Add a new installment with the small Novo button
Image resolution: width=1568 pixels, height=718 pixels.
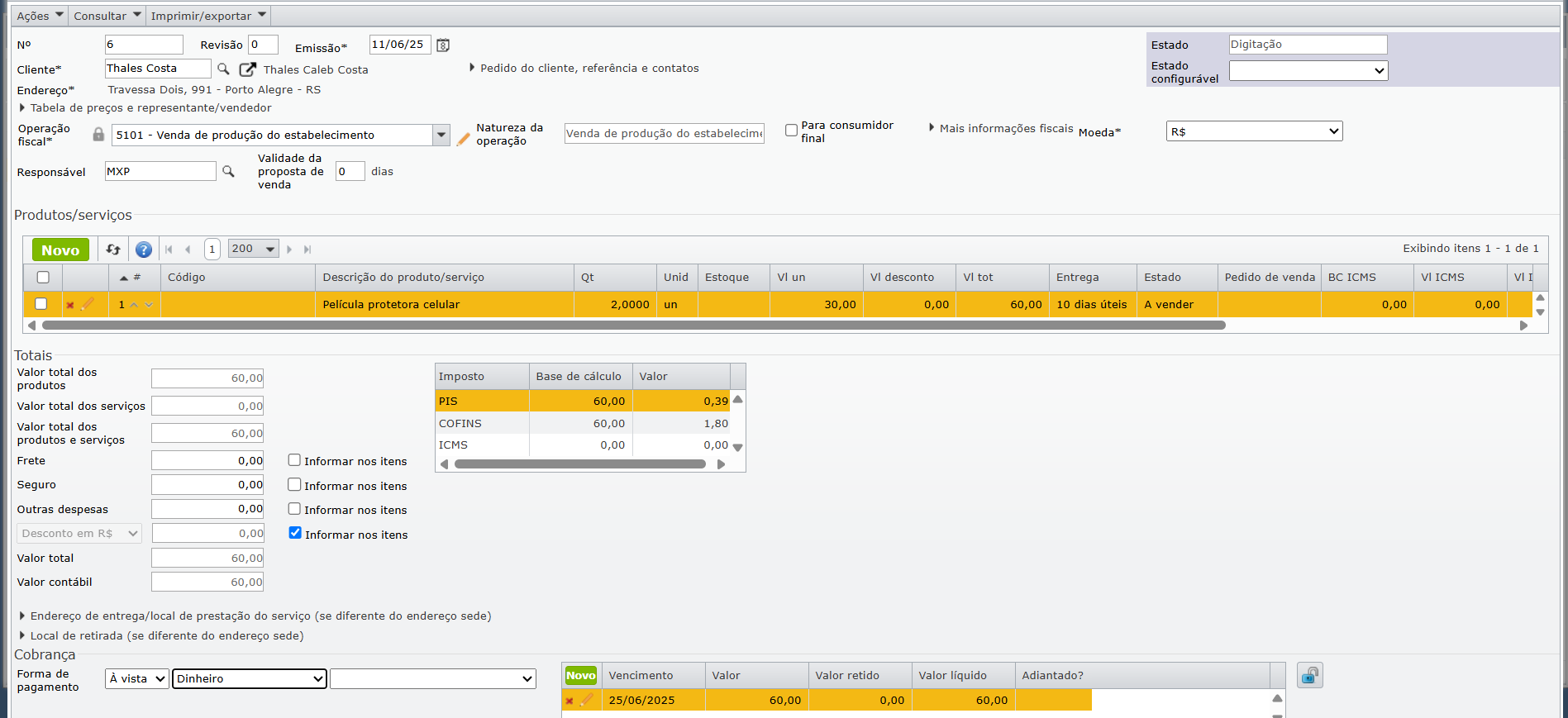pos(581,676)
